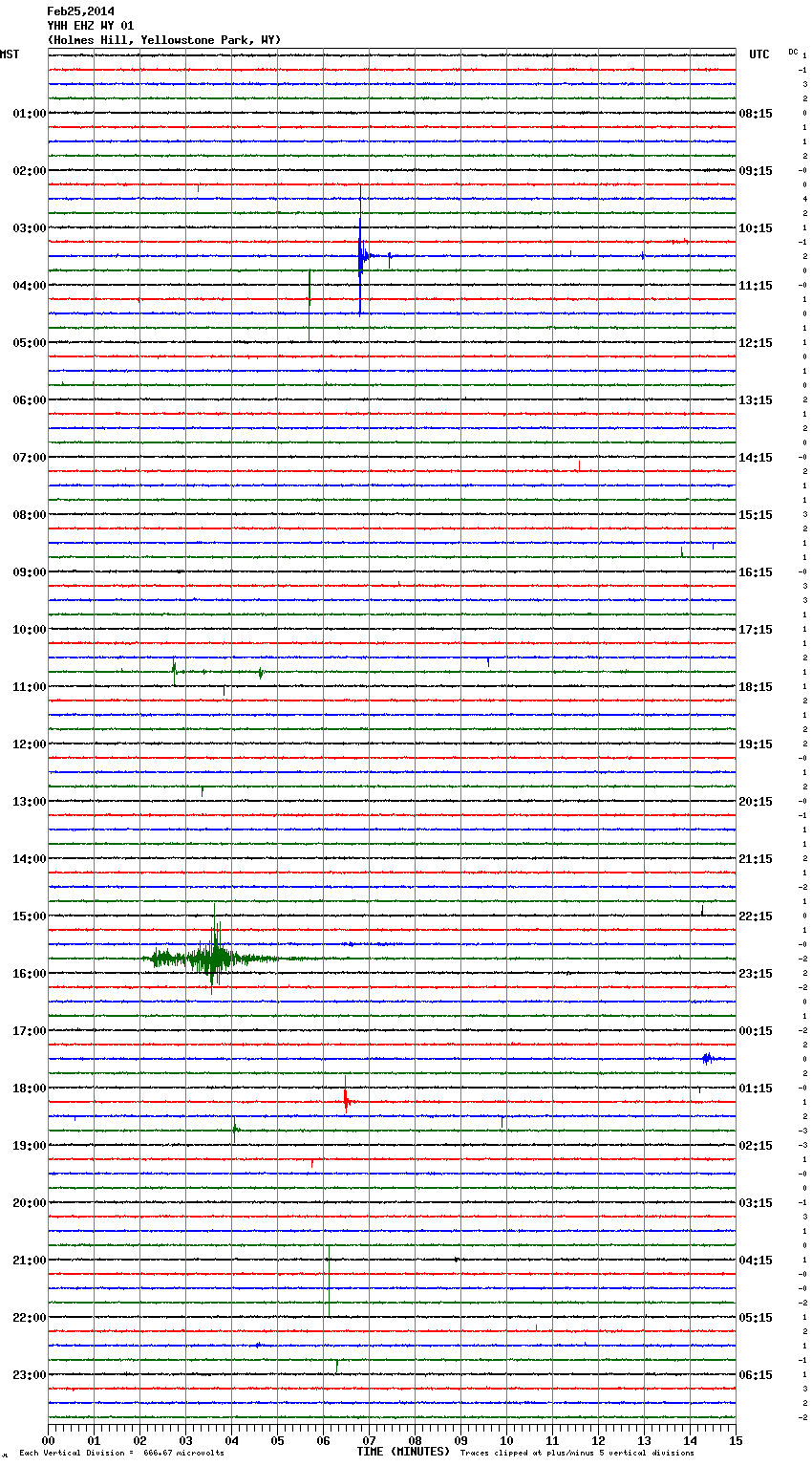Screen dimensions: 812x1466
Task: Select the 04:00 MST time label
Action: tap(30, 286)
